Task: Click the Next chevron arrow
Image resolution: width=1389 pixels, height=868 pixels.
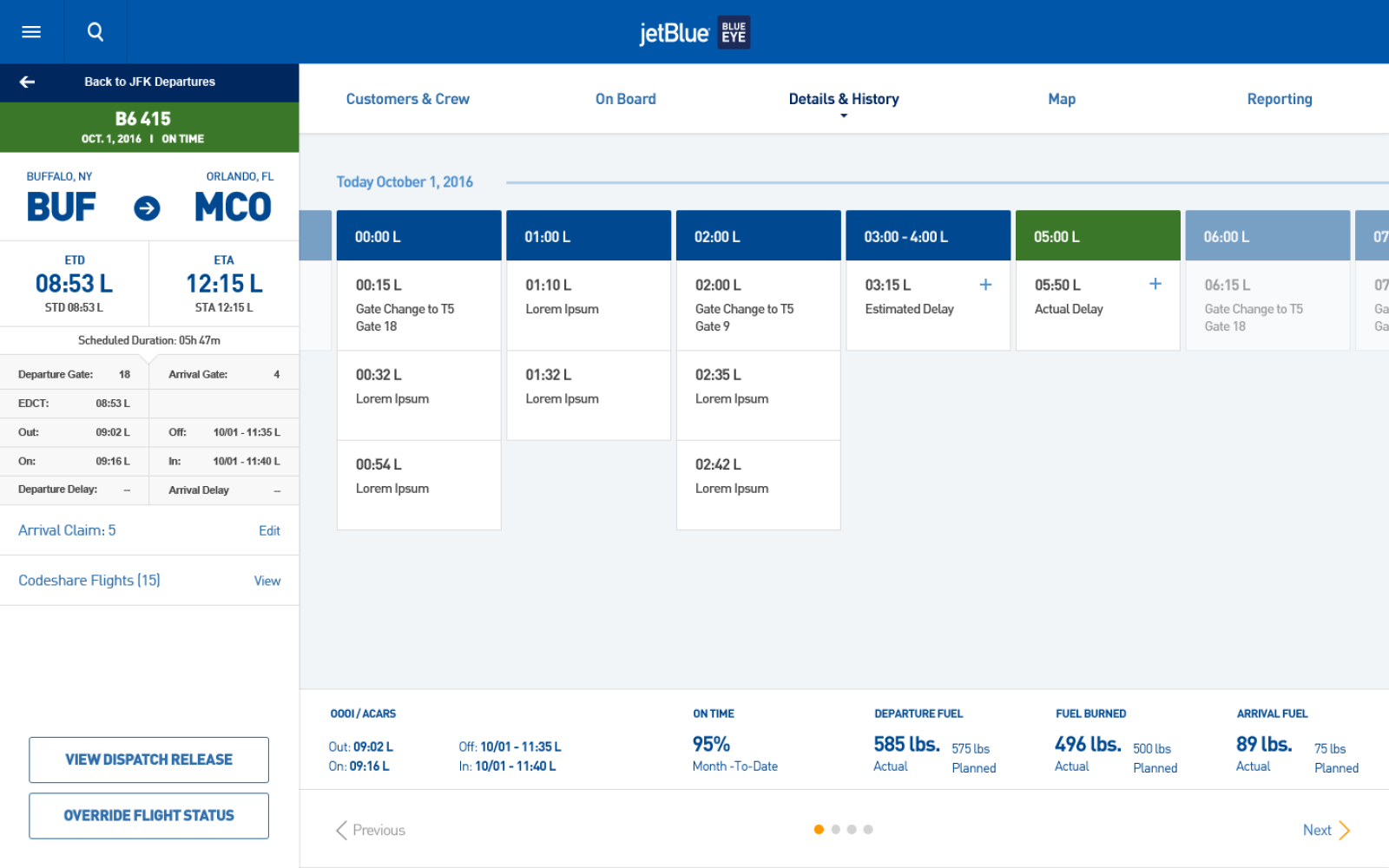Action: (1344, 831)
